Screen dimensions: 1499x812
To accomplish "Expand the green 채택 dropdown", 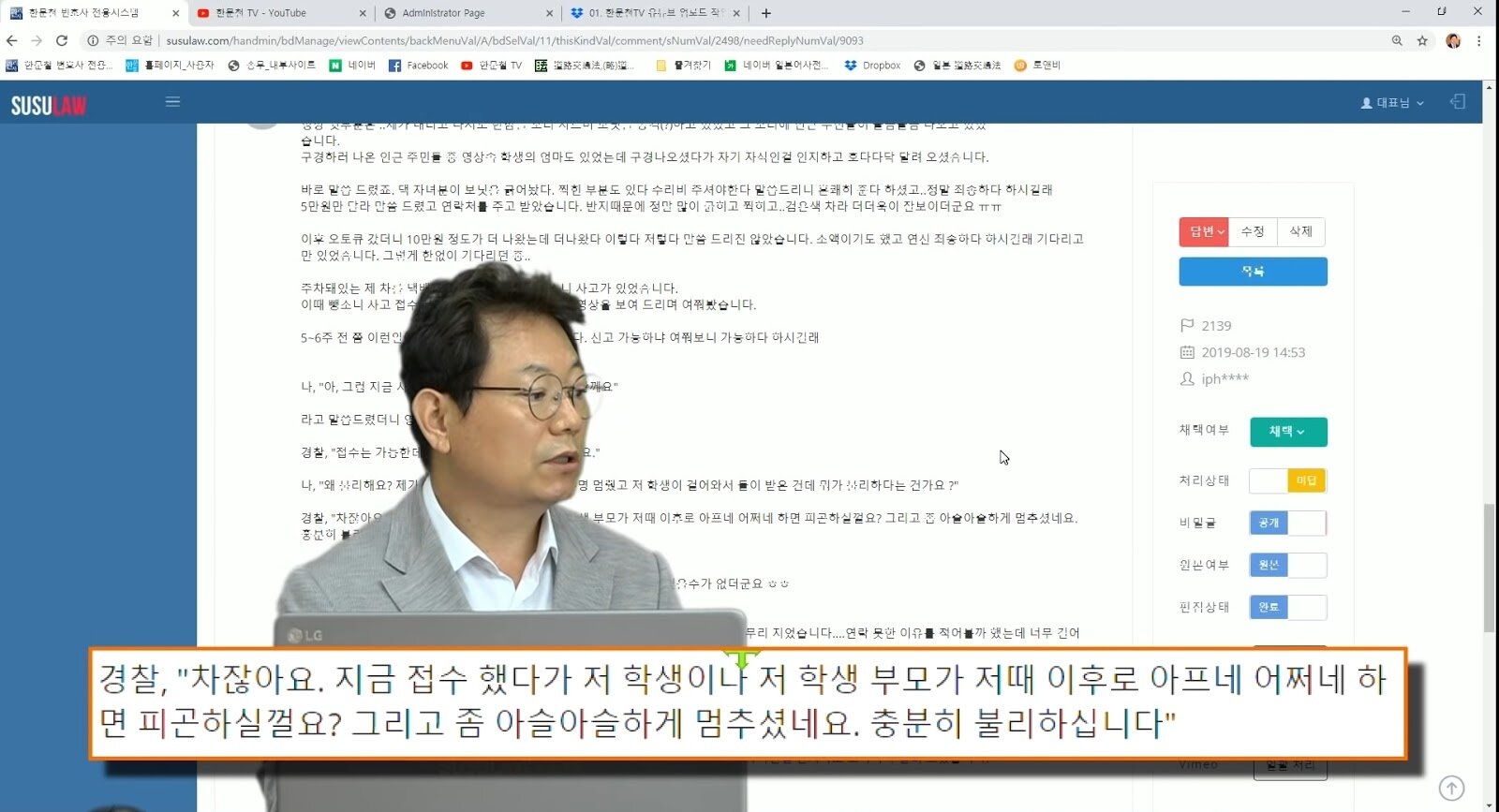I will point(1288,432).
